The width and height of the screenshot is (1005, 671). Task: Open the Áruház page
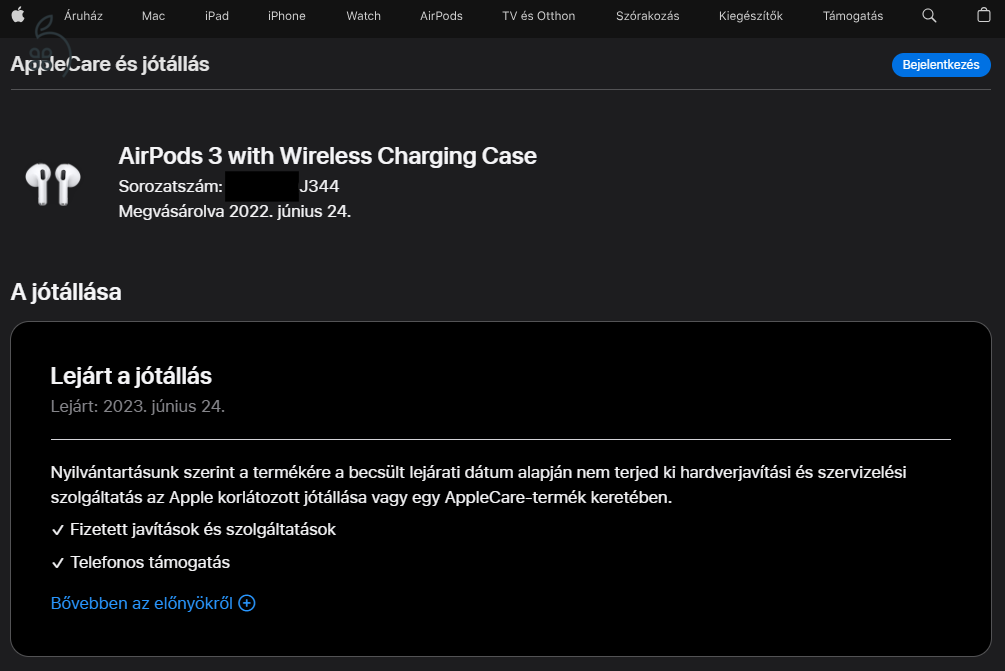86,15
